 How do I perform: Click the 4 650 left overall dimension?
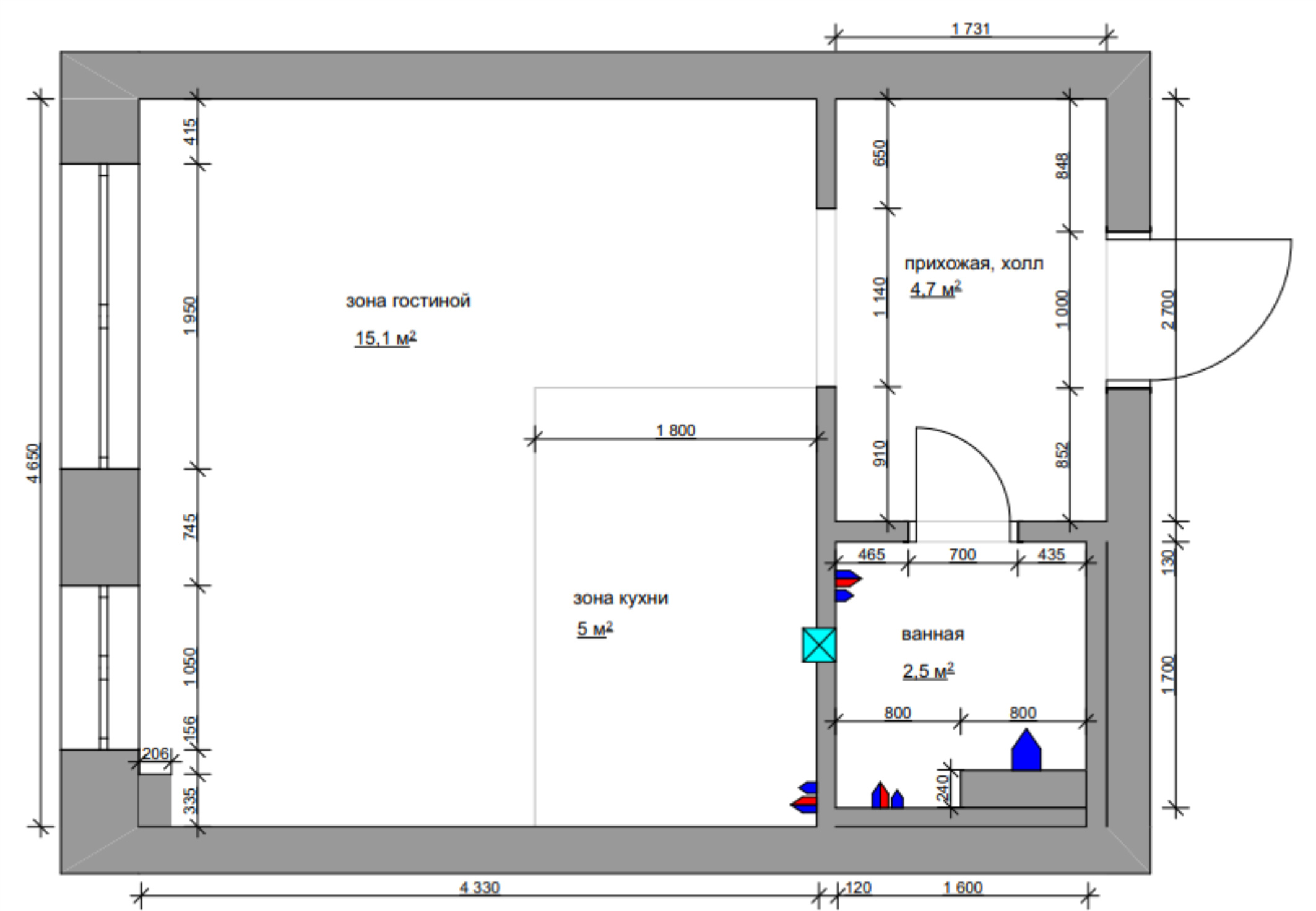click(34, 464)
